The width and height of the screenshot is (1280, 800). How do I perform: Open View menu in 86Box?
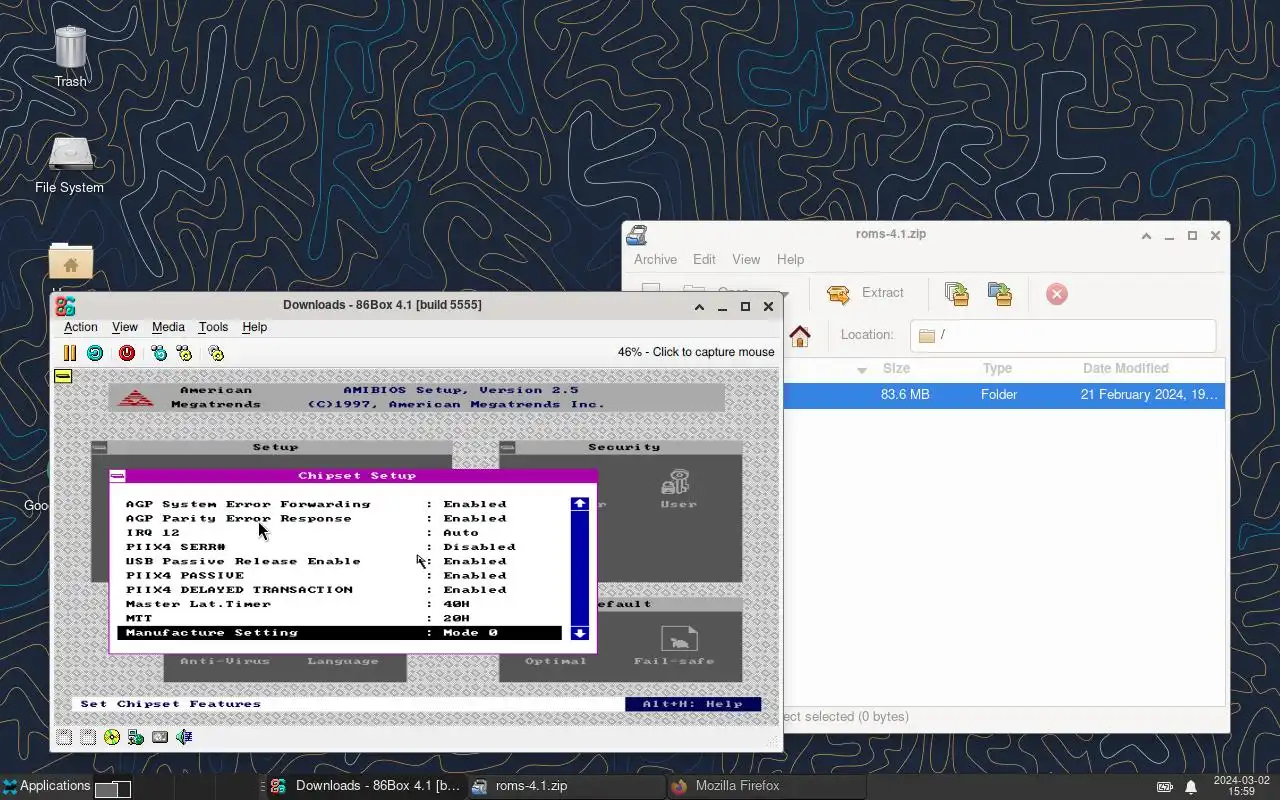tap(125, 327)
